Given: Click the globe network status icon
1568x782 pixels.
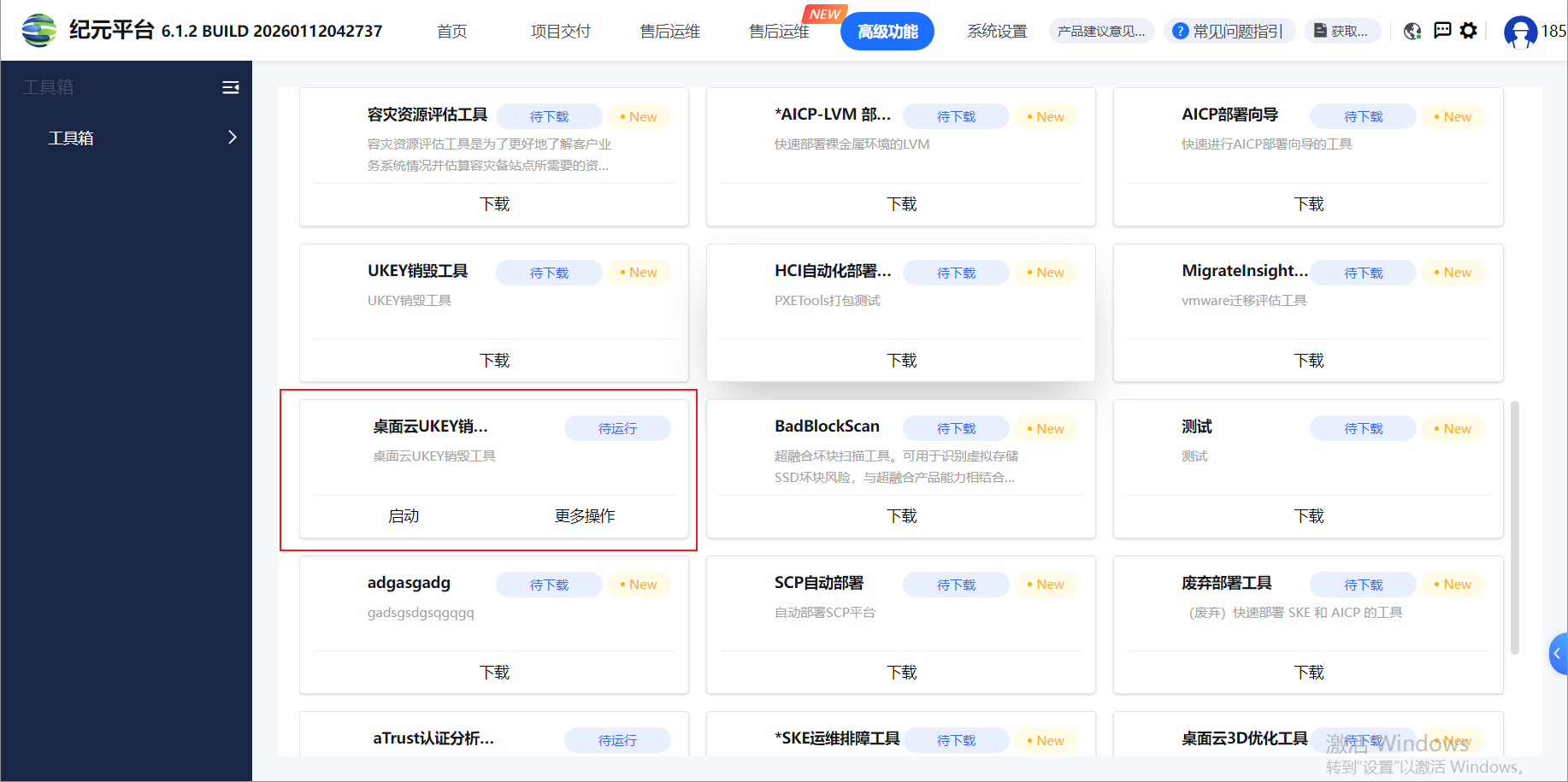Looking at the screenshot, I should (x=1412, y=32).
